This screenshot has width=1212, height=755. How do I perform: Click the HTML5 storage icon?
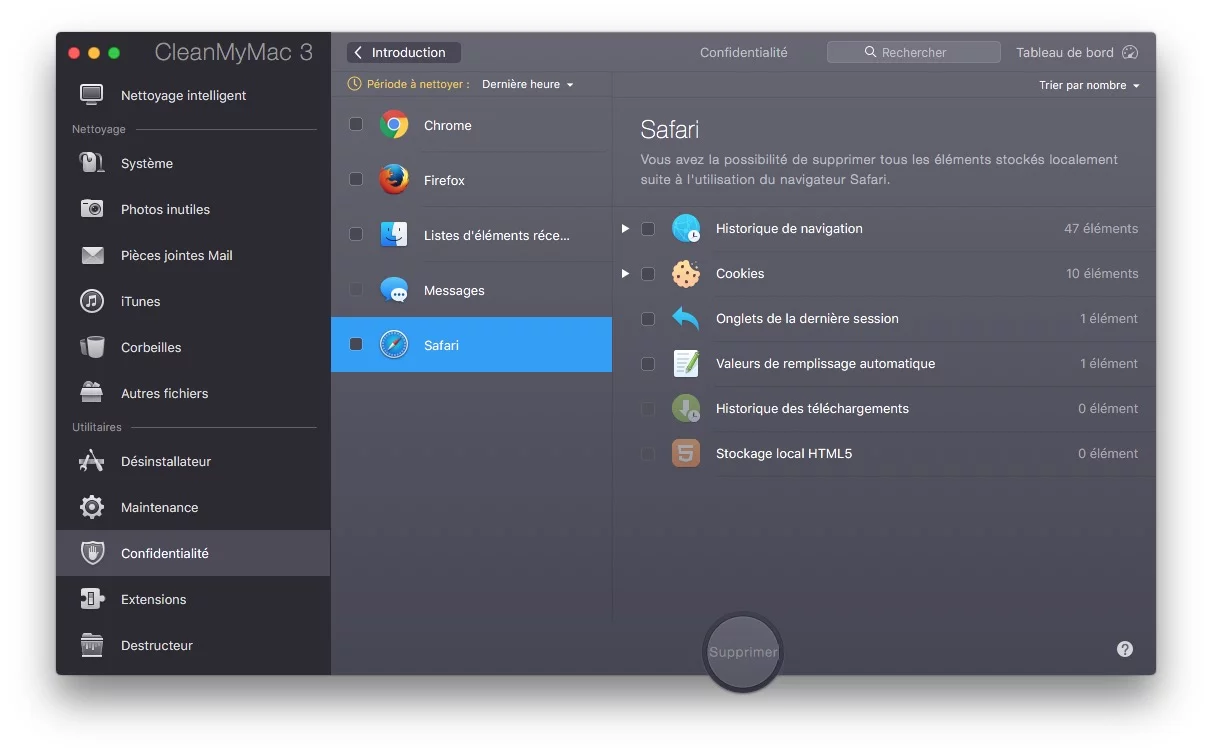tap(686, 453)
